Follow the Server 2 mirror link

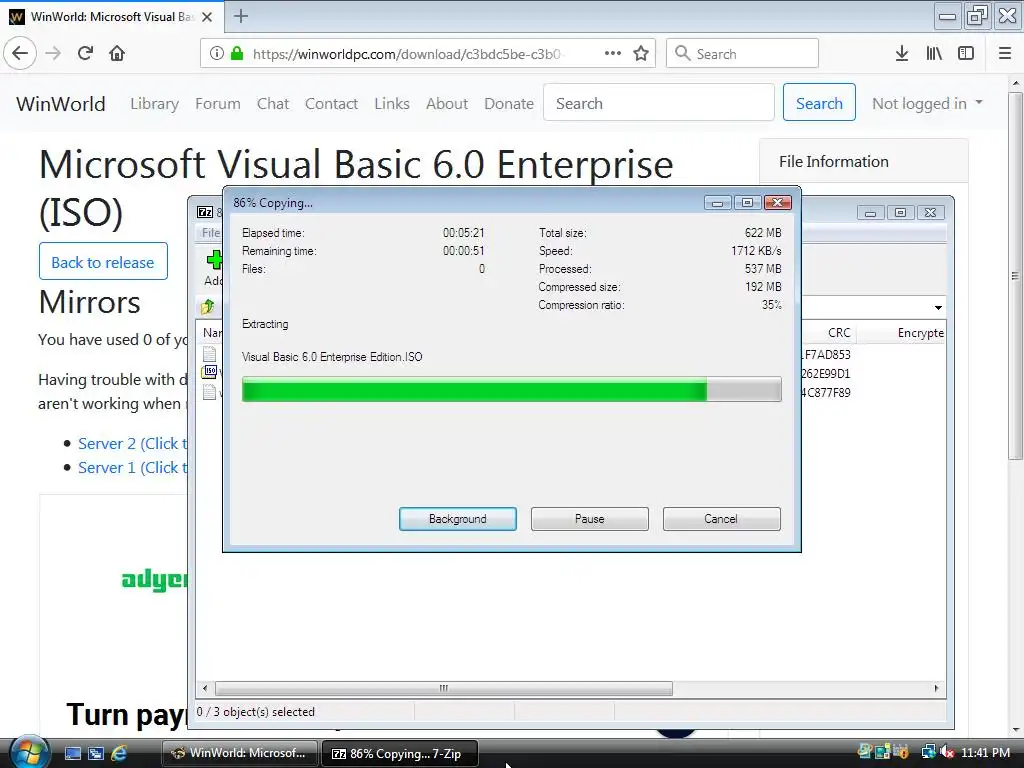click(x=133, y=443)
